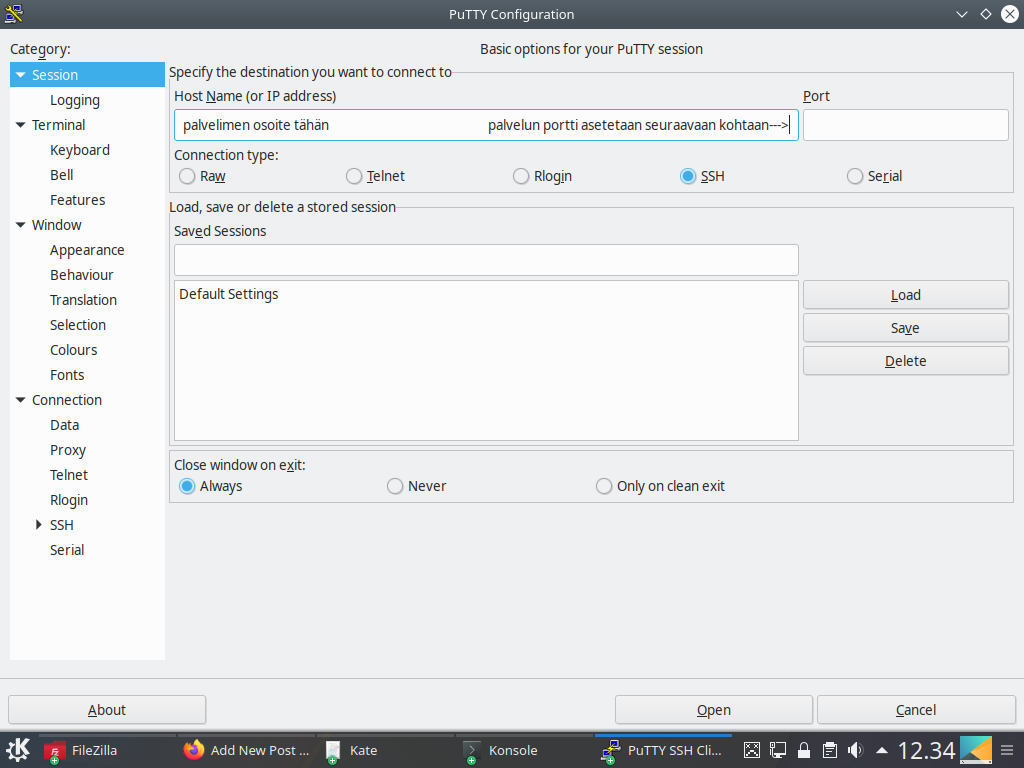This screenshot has height=768, width=1024.
Task: Click the 12.34 clock
Action: click(x=926, y=750)
